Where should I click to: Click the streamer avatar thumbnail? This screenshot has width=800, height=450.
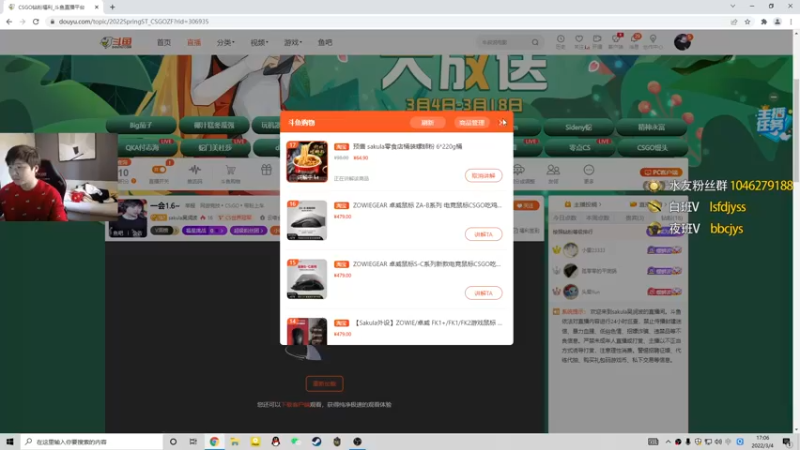point(132,218)
